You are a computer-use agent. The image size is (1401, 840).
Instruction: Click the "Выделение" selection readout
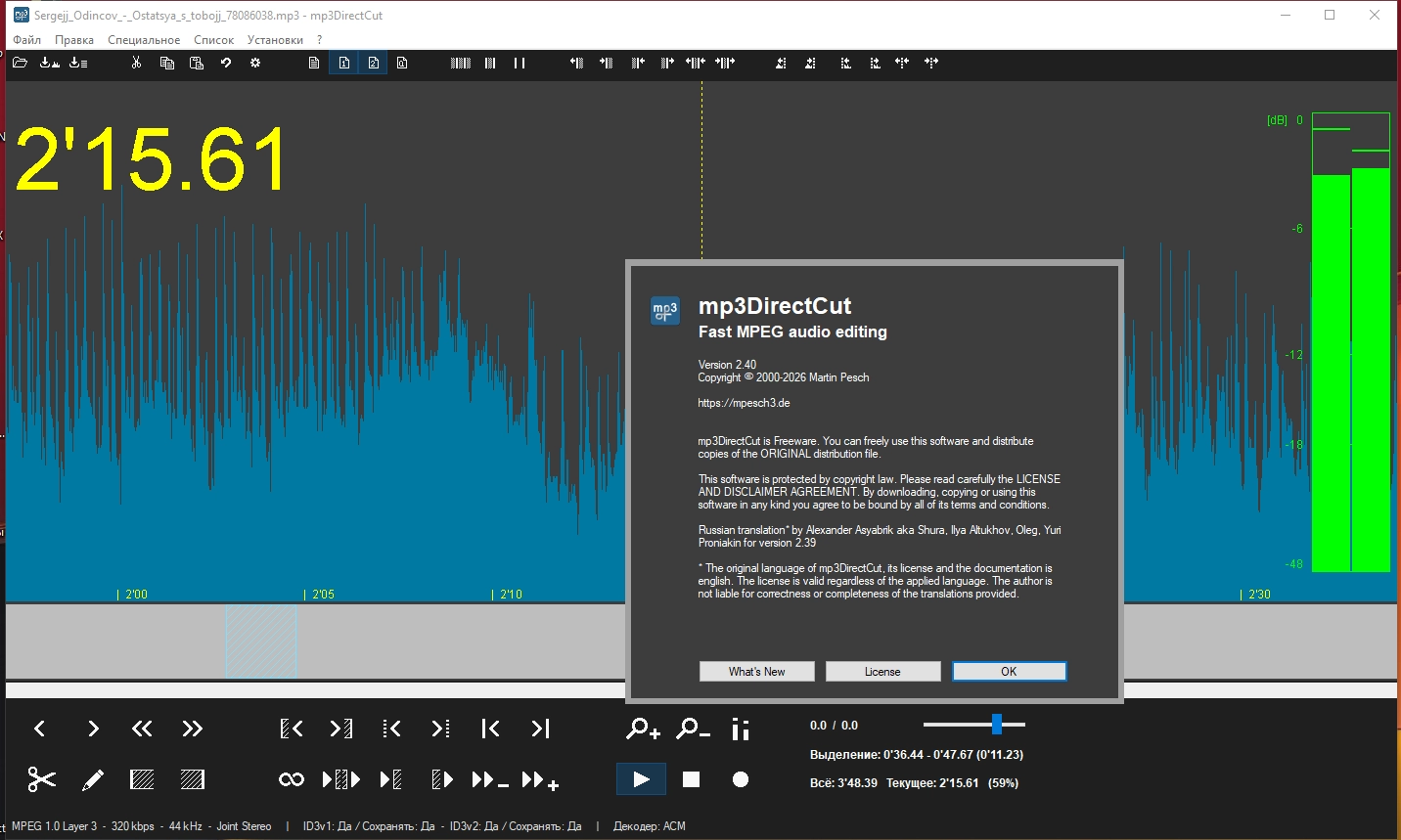click(x=917, y=755)
